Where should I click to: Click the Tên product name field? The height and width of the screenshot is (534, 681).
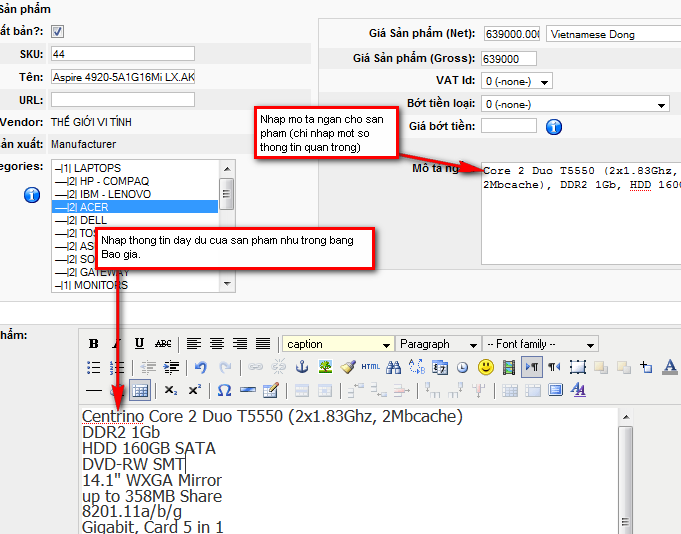[x=122, y=77]
